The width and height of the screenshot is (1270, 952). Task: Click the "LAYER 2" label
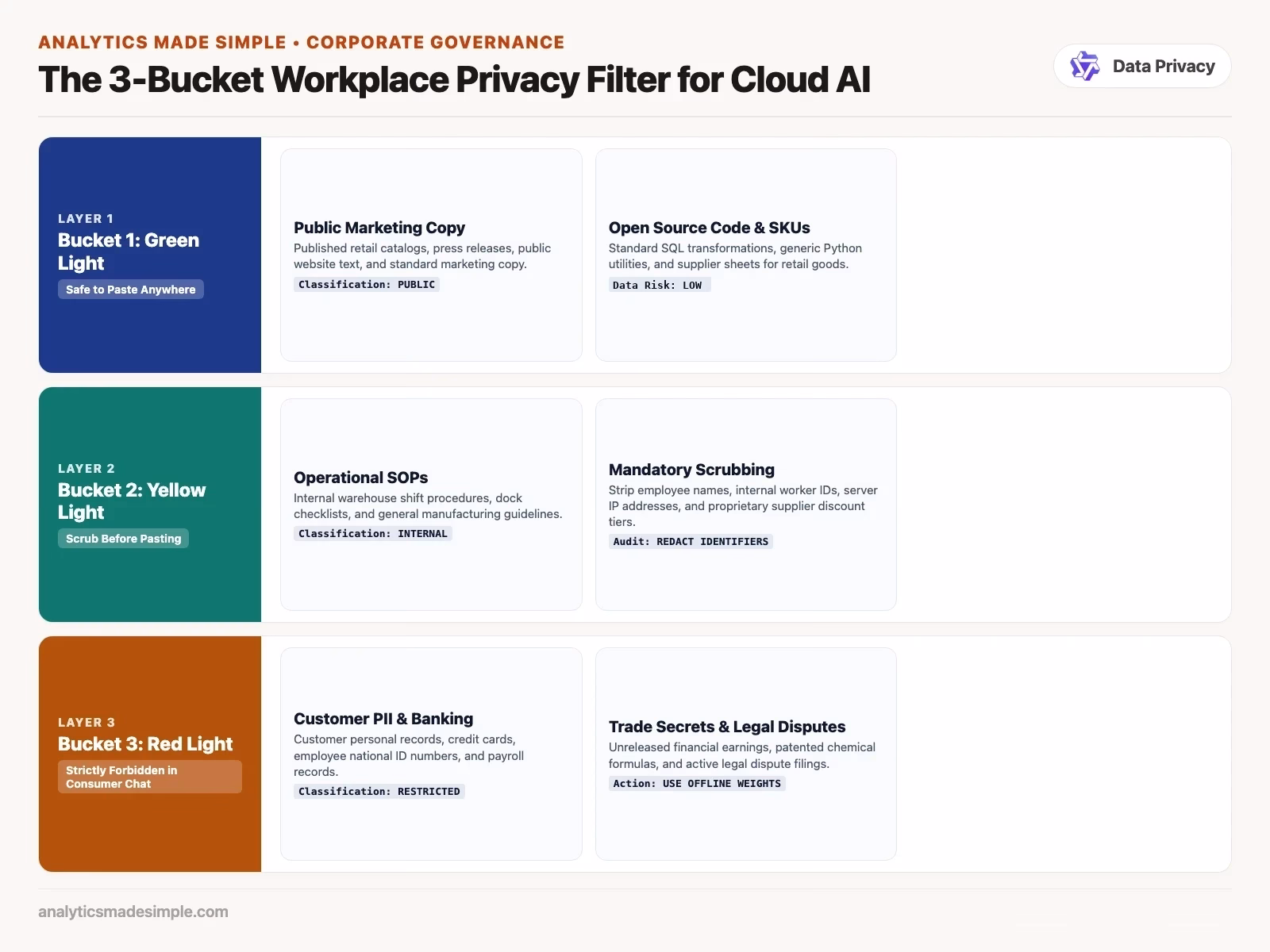[x=86, y=468]
